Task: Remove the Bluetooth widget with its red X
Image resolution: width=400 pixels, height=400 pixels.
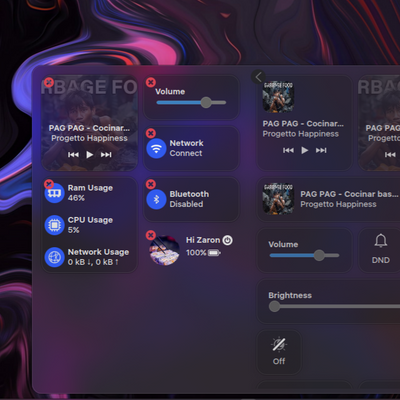Action: [151, 184]
